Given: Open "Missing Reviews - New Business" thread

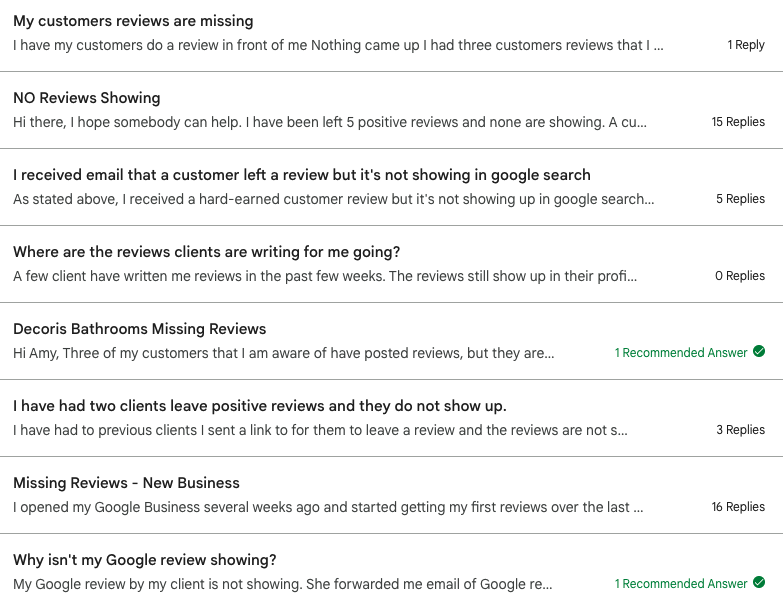Looking at the screenshot, I should (126, 483).
